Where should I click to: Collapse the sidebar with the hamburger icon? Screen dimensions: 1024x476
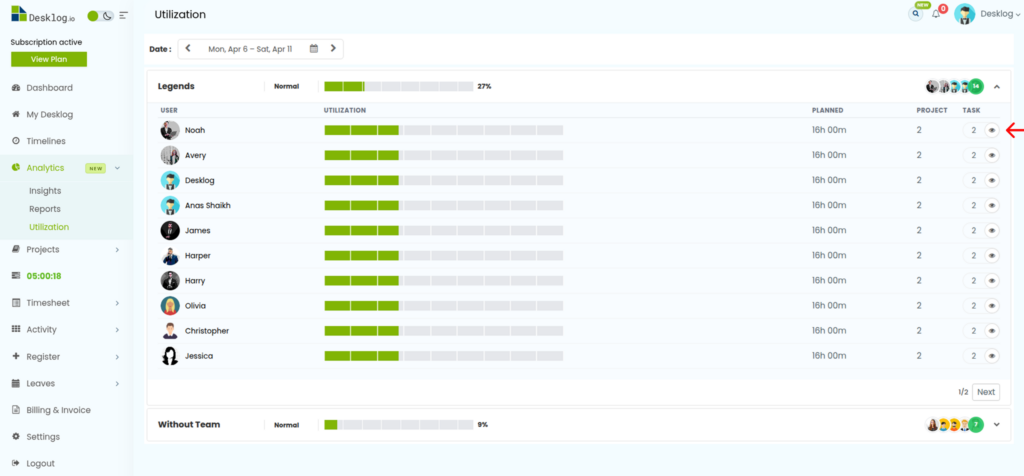pos(123,16)
